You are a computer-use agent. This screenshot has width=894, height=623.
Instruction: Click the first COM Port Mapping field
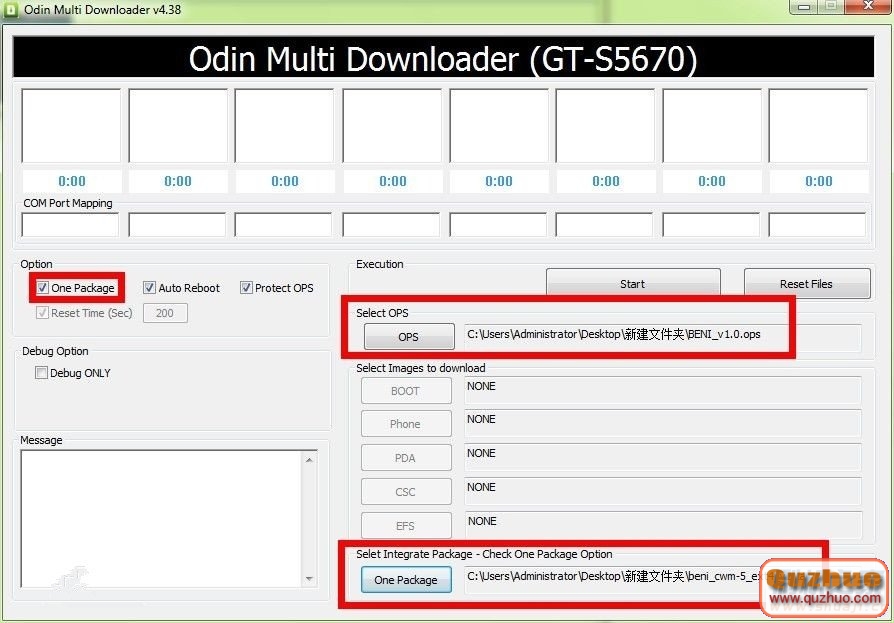coord(70,225)
